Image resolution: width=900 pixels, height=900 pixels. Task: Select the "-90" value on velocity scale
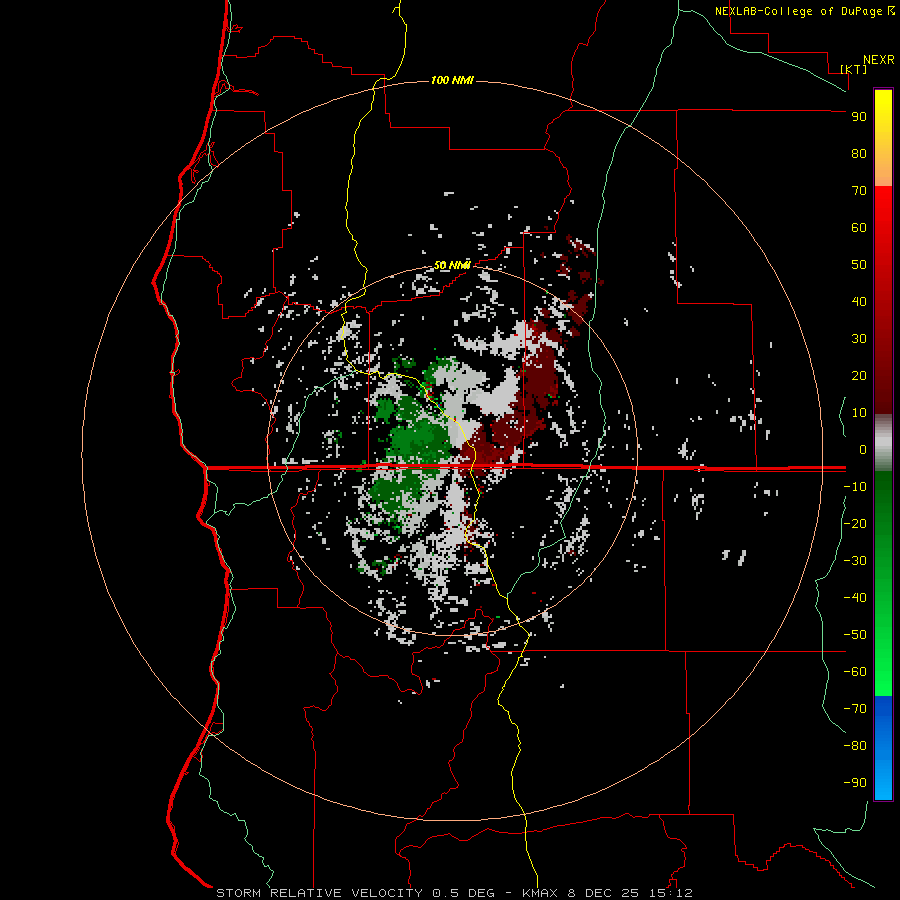[855, 783]
